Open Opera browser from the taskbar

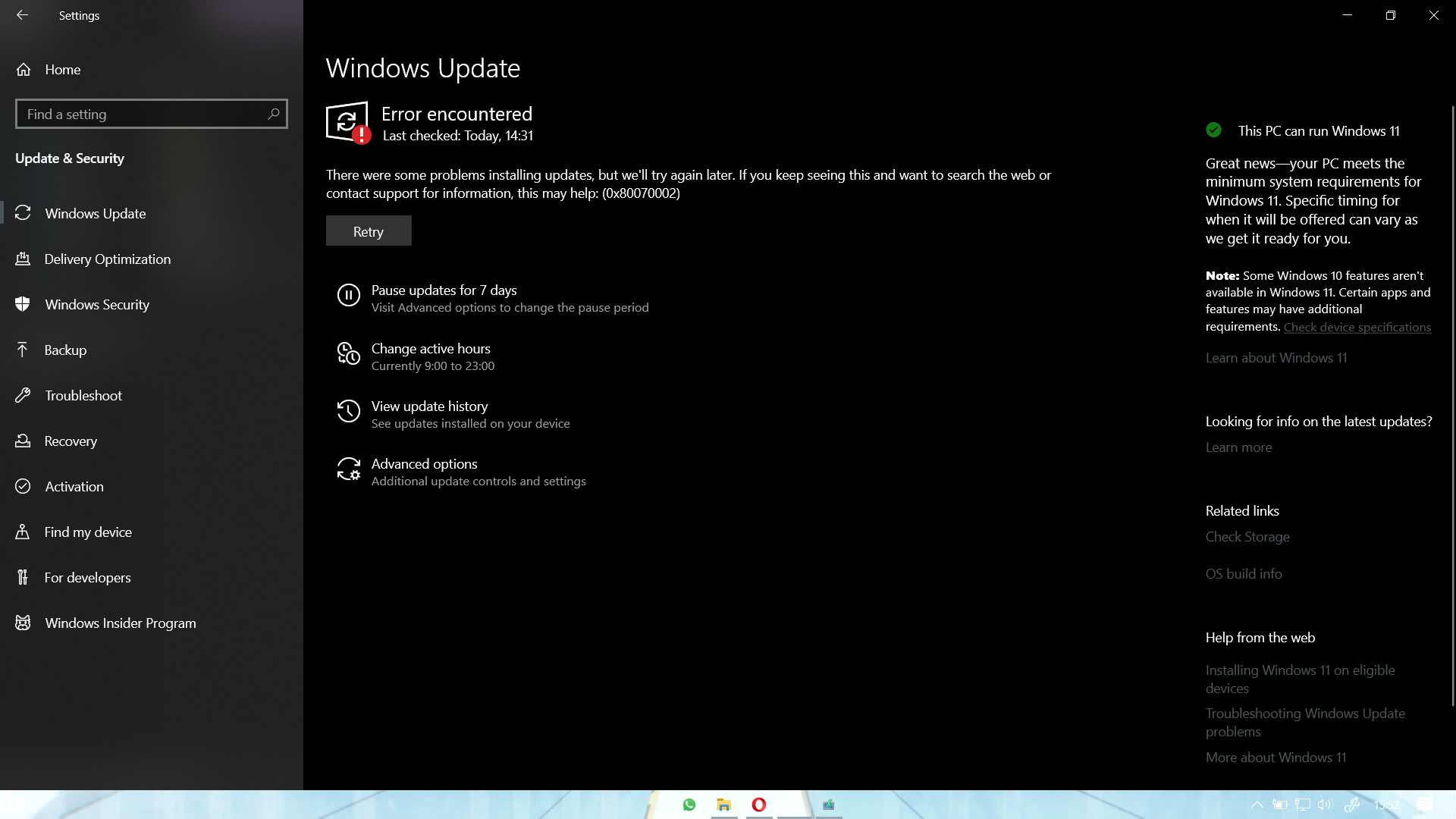click(x=759, y=805)
